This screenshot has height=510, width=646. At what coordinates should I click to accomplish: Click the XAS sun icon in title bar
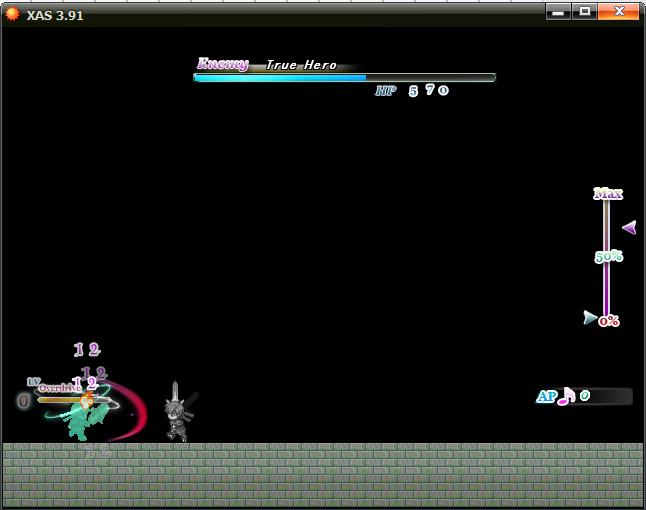(12, 14)
